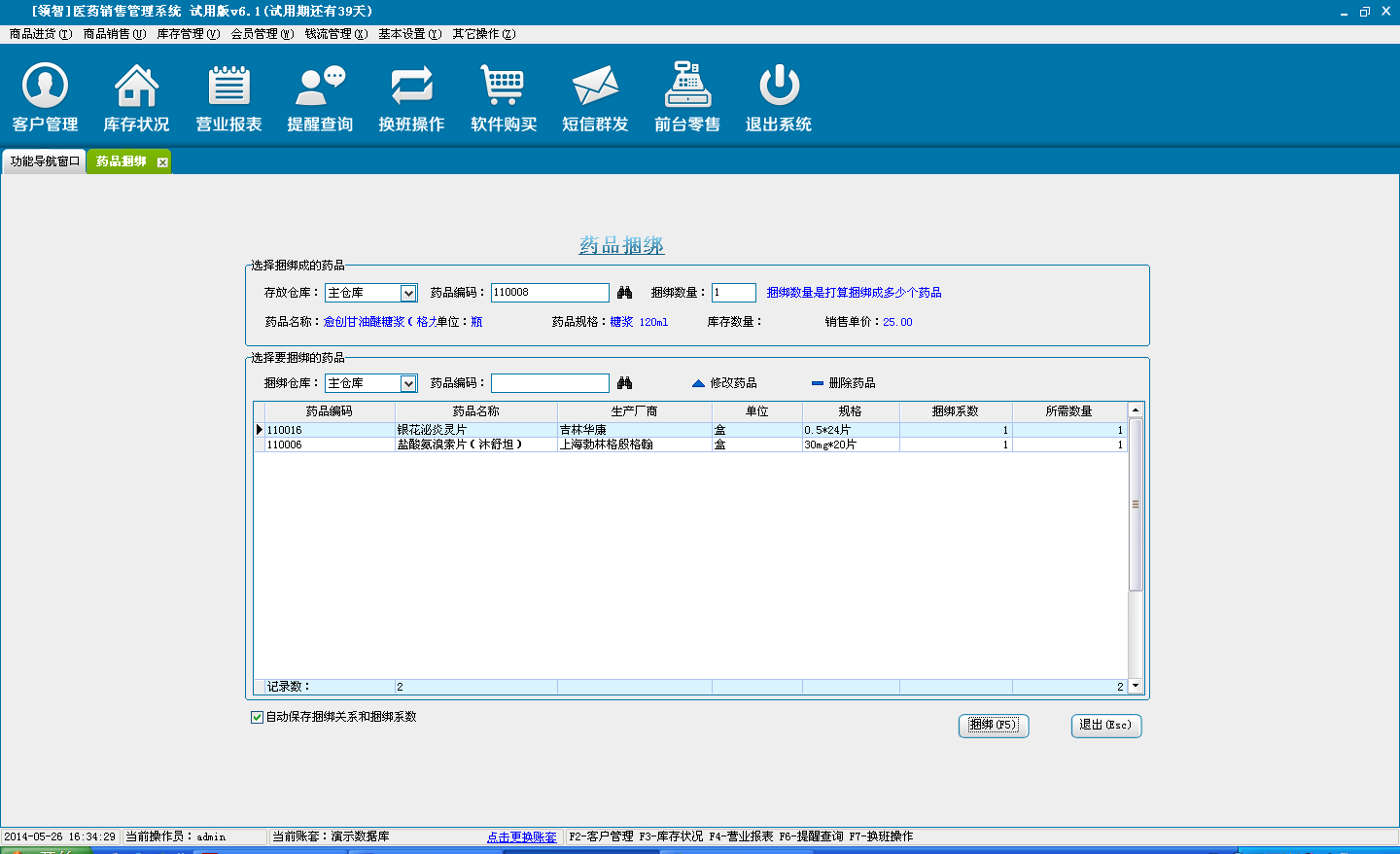Click the 捆绑 (F5) button

[x=993, y=725]
